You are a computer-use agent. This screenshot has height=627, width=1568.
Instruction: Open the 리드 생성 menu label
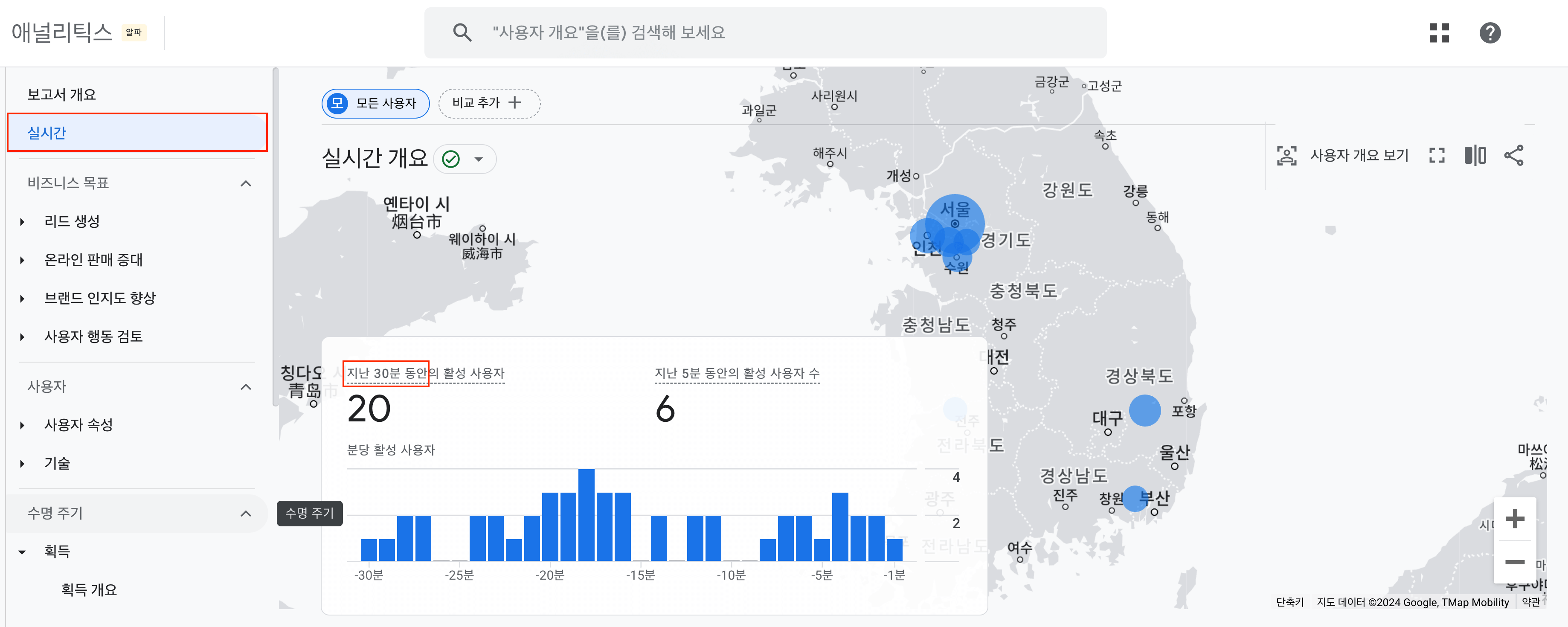pyautogui.click(x=72, y=221)
